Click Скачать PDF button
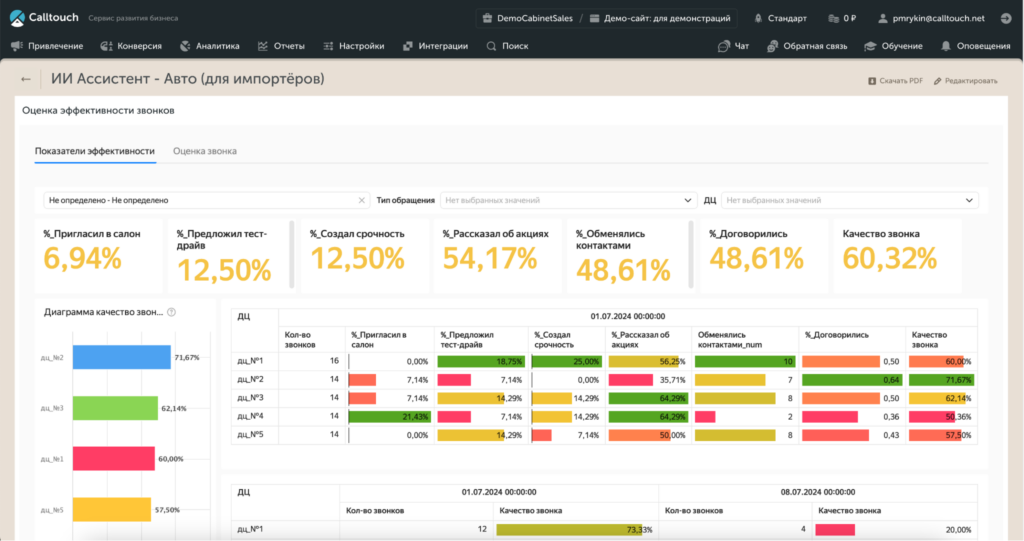1024x541 pixels. [x=894, y=80]
